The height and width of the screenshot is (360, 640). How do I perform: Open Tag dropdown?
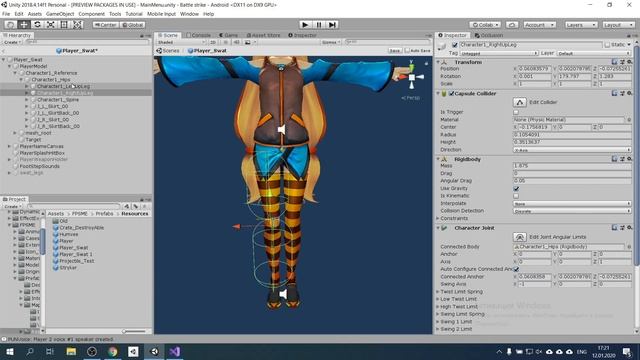(499, 53)
